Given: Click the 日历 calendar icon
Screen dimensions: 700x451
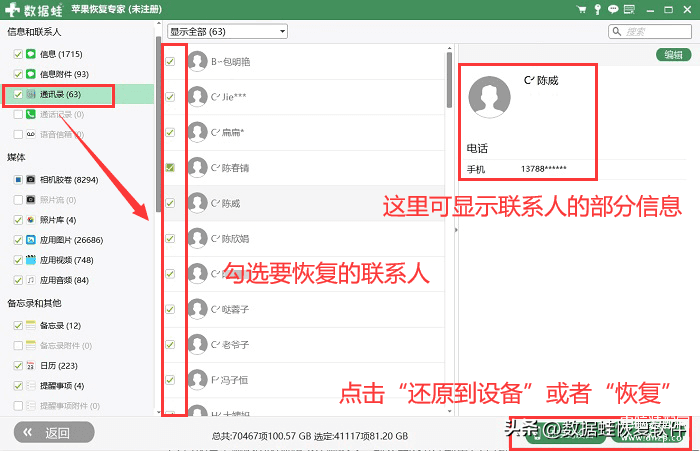Looking at the screenshot, I should click(31, 366).
